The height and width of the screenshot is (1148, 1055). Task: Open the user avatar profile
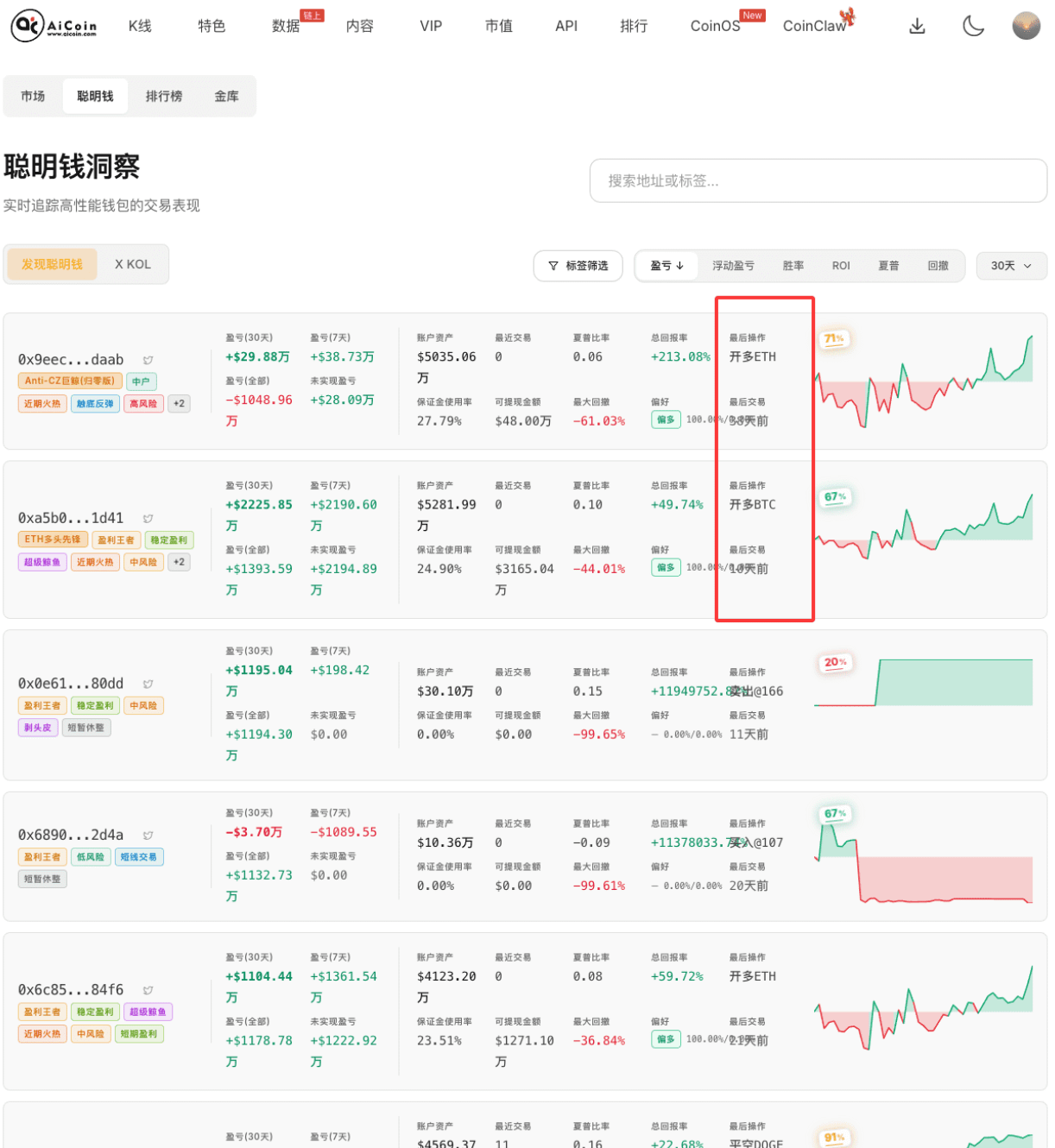(x=1026, y=26)
